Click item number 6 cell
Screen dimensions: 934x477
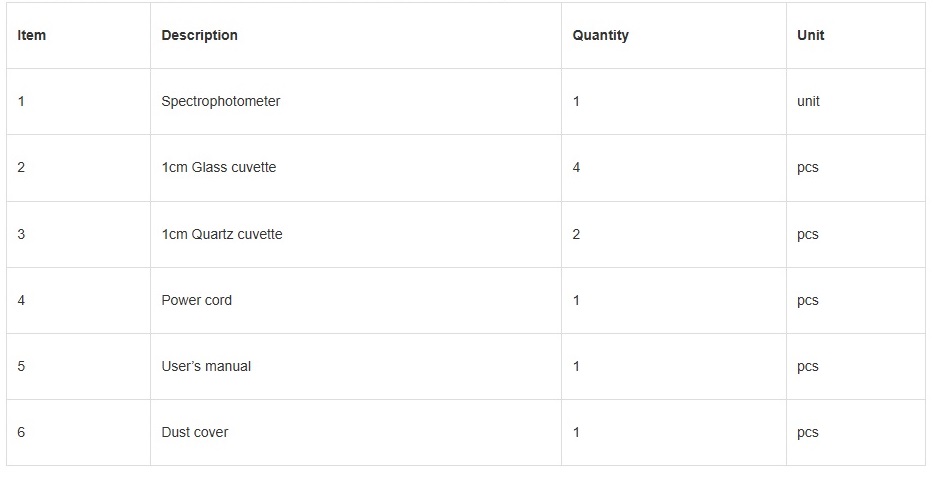(22, 432)
